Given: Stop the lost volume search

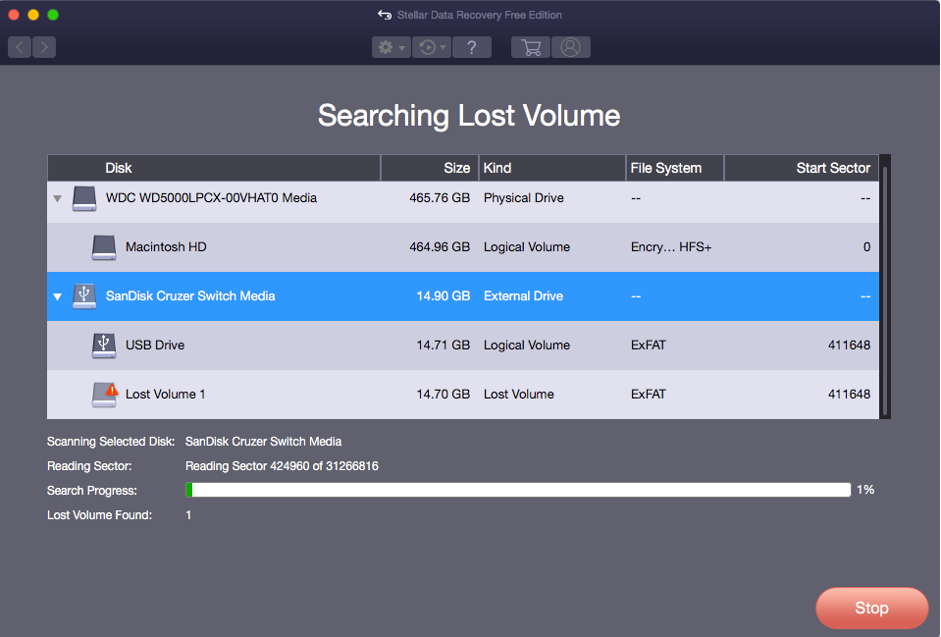Looking at the screenshot, I should 872,608.
